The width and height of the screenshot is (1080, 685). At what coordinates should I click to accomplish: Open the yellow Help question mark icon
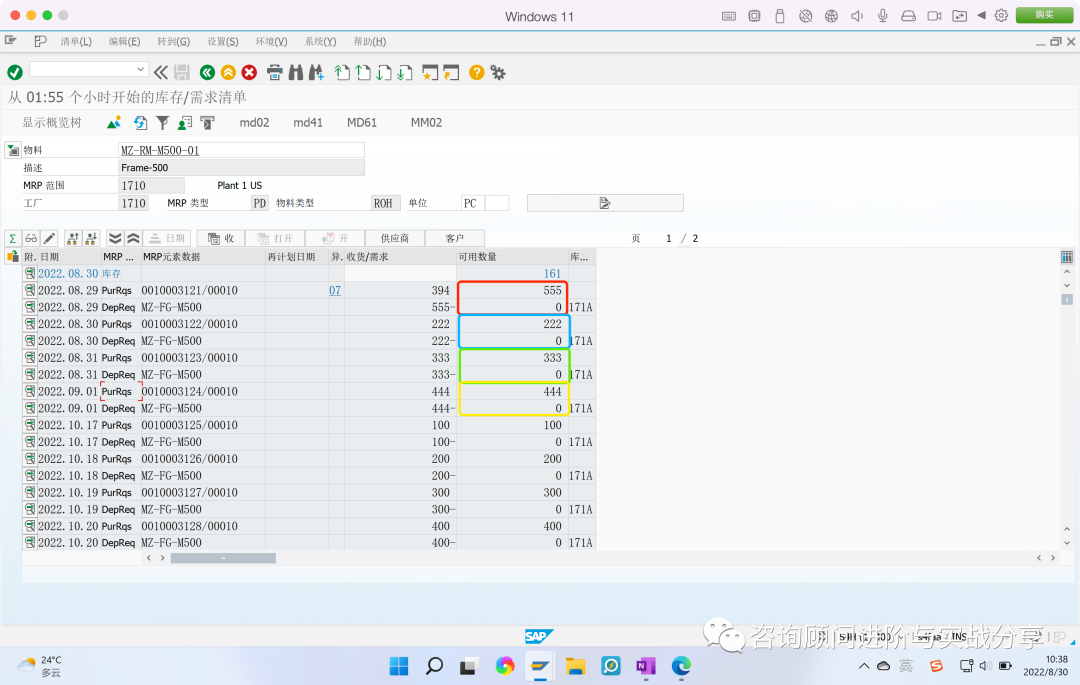click(x=476, y=72)
